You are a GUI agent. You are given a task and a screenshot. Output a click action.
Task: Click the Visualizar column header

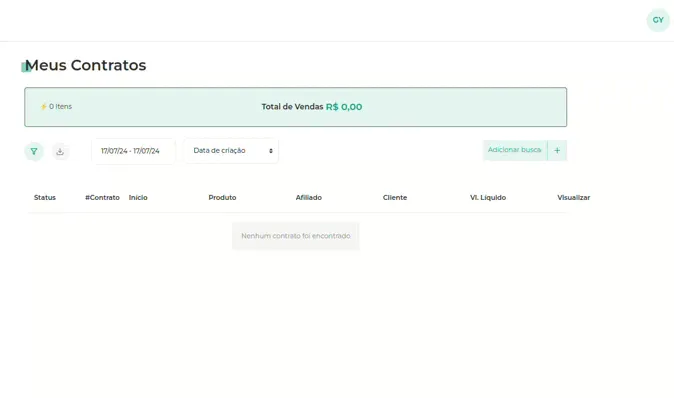click(x=573, y=198)
